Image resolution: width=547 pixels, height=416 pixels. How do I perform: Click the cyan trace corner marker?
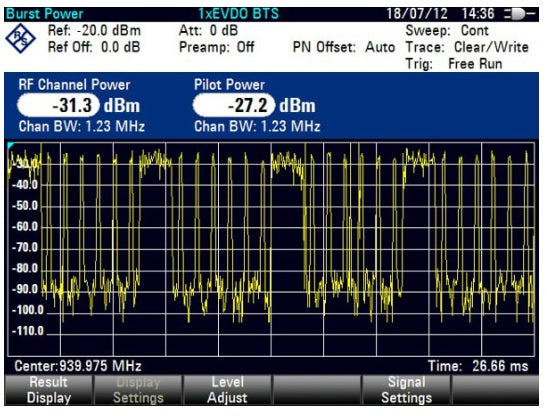(x=10, y=145)
